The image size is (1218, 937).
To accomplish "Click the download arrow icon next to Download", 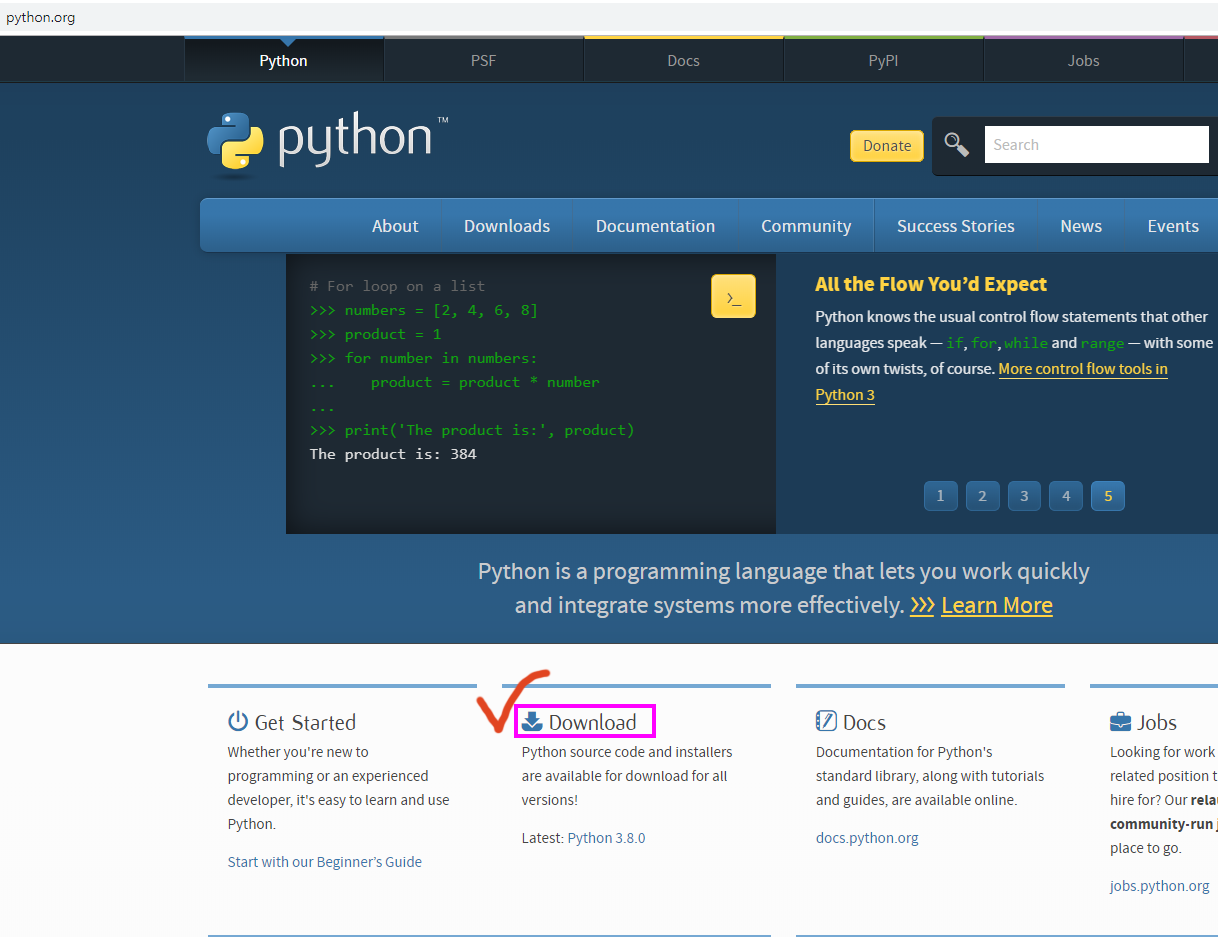I will coord(532,721).
